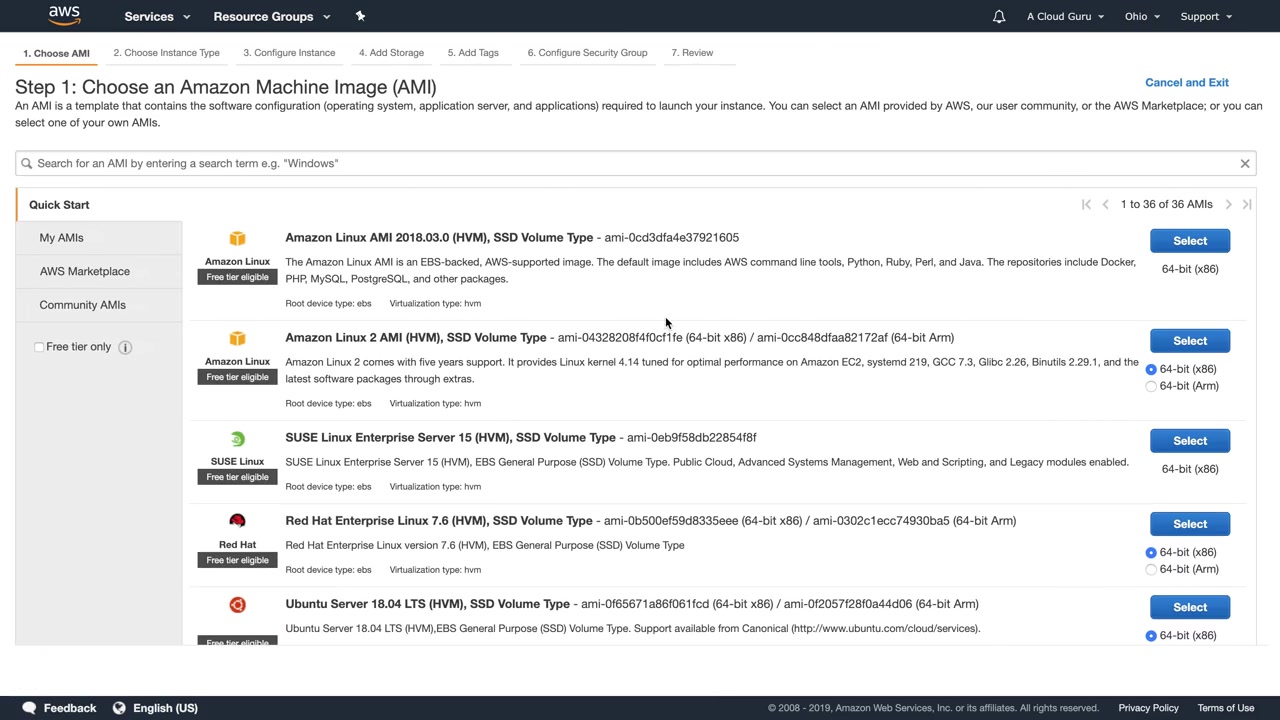Viewport: 1280px width, 720px height.
Task: Clear the AMI search with the X icon
Action: [1245, 163]
